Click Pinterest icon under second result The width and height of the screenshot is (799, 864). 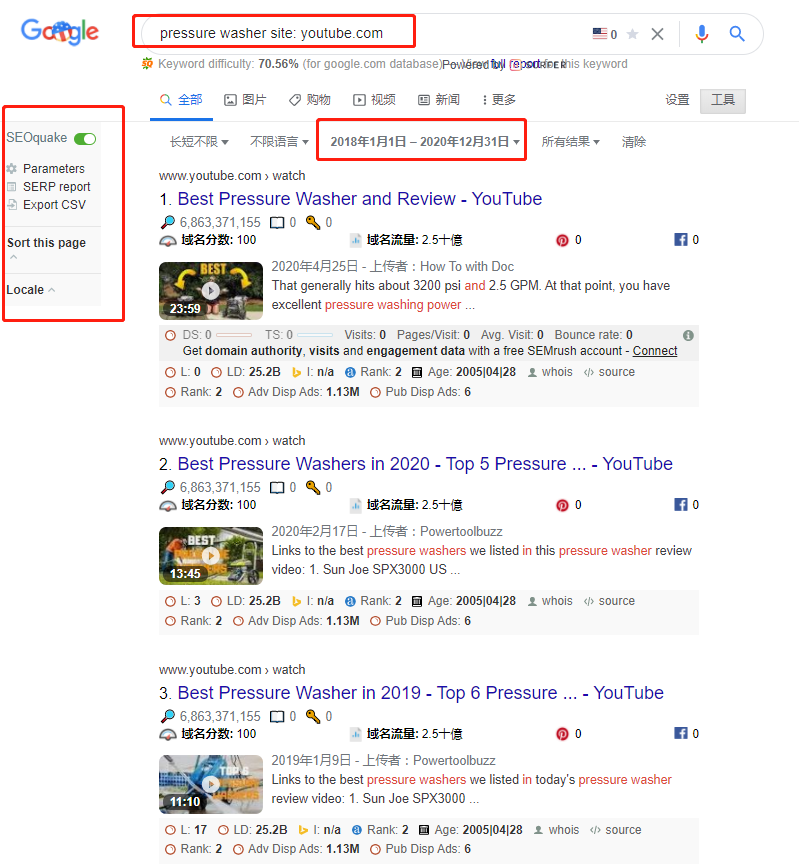tap(562, 505)
